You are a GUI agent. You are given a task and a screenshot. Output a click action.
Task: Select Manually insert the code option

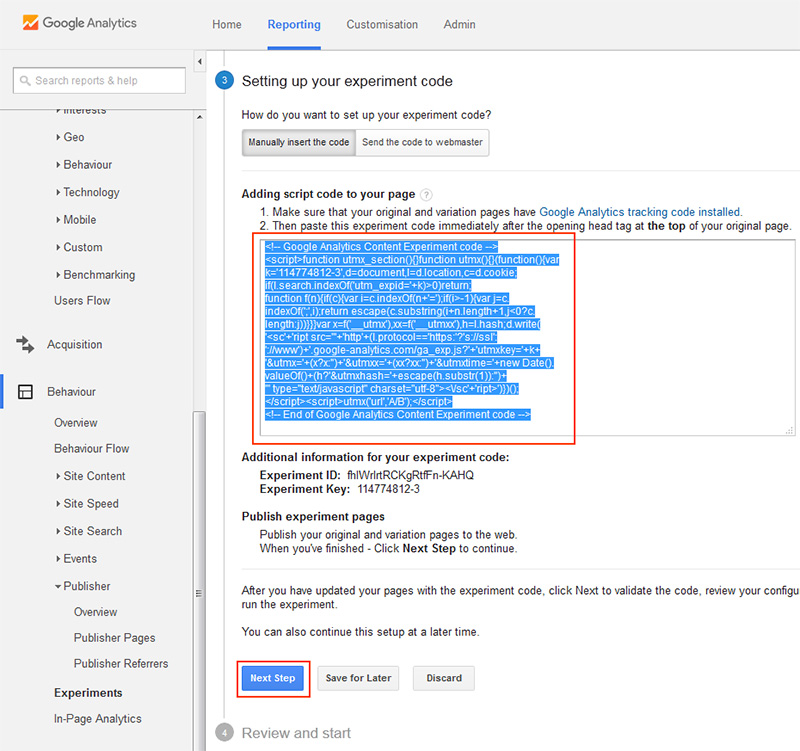pyautogui.click(x=298, y=142)
